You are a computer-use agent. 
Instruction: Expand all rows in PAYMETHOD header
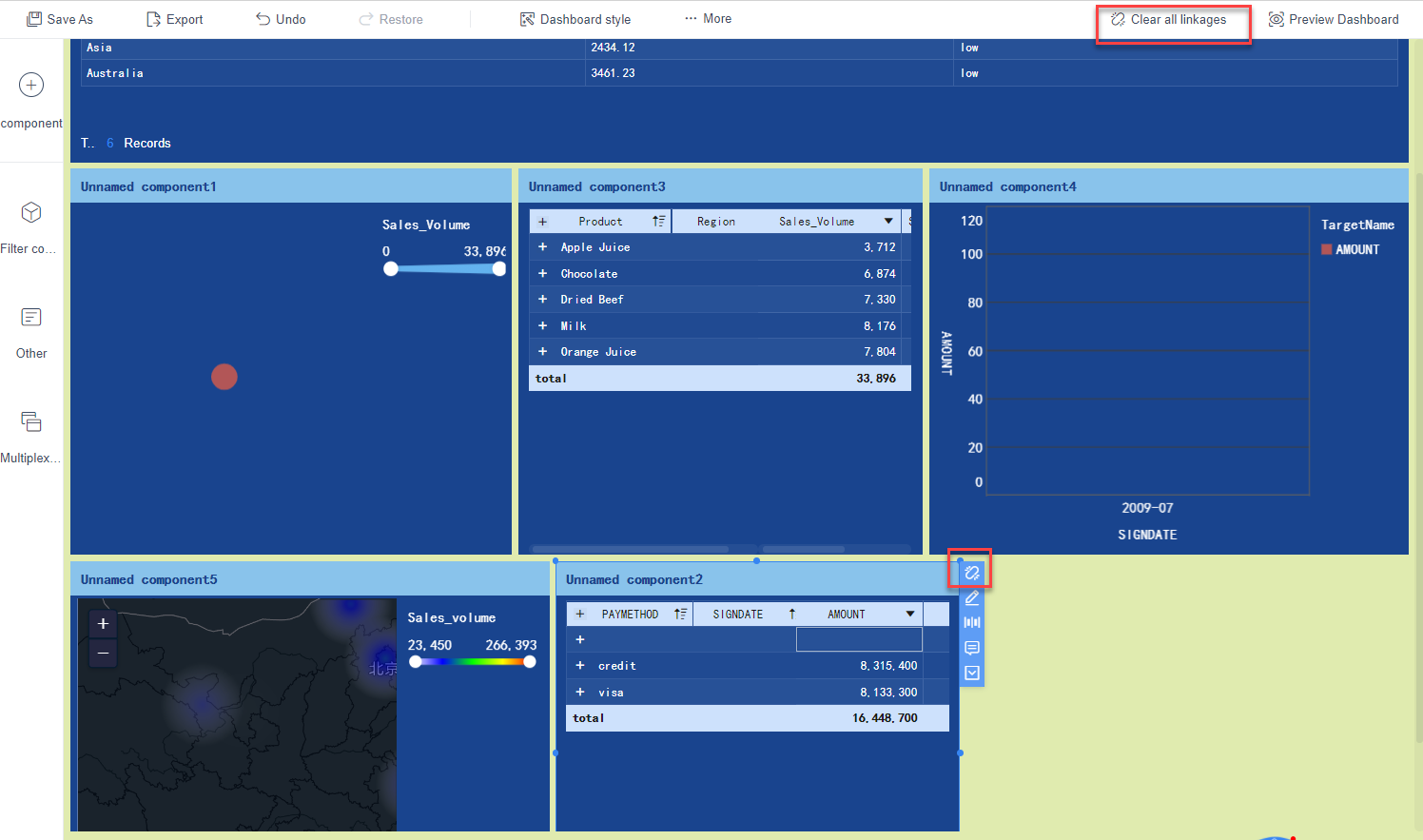[x=580, y=615]
